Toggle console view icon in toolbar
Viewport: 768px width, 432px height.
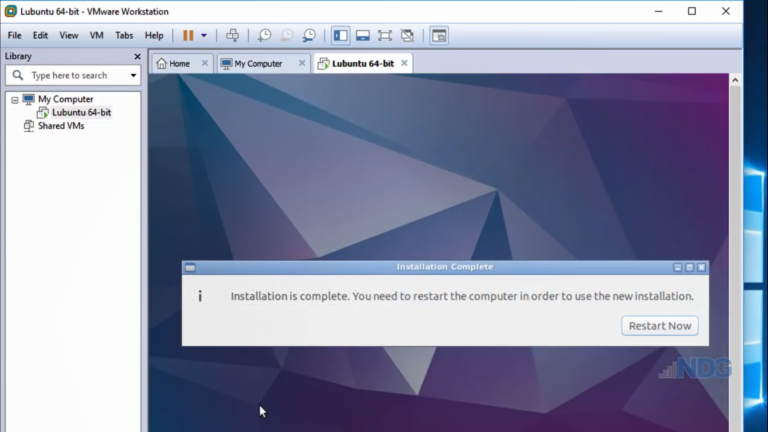point(439,35)
